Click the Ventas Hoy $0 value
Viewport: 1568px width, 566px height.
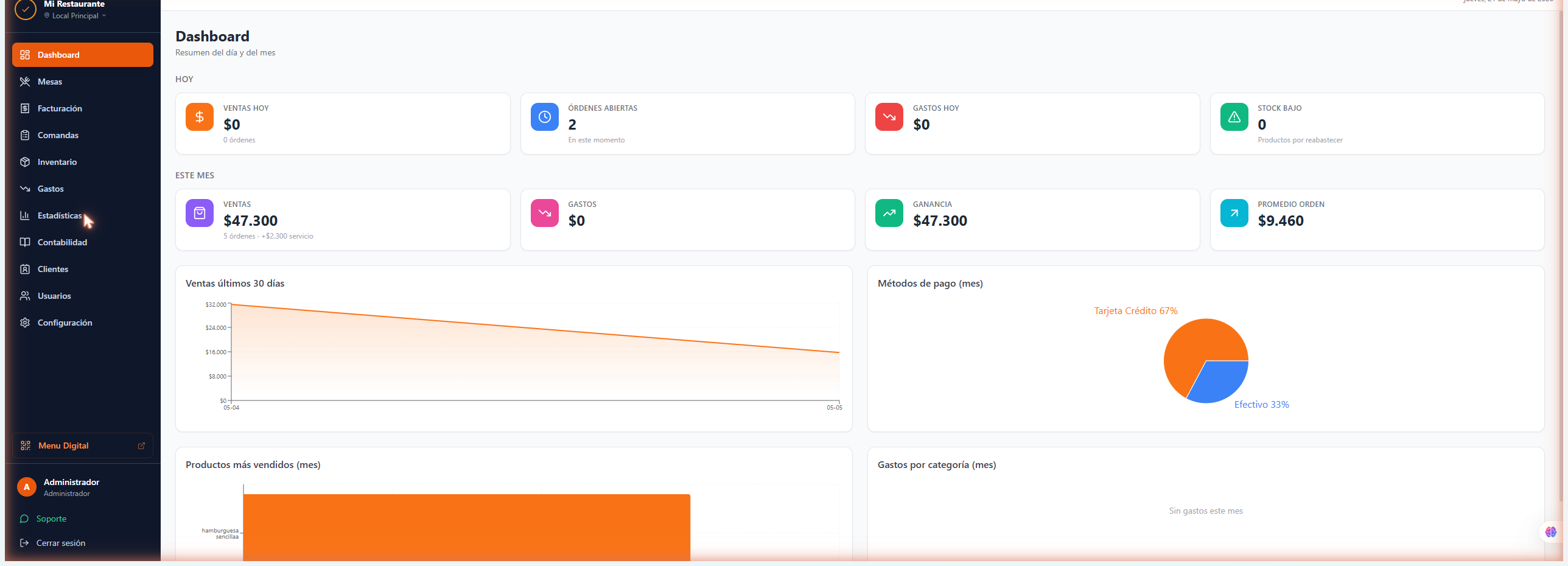click(232, 125)
